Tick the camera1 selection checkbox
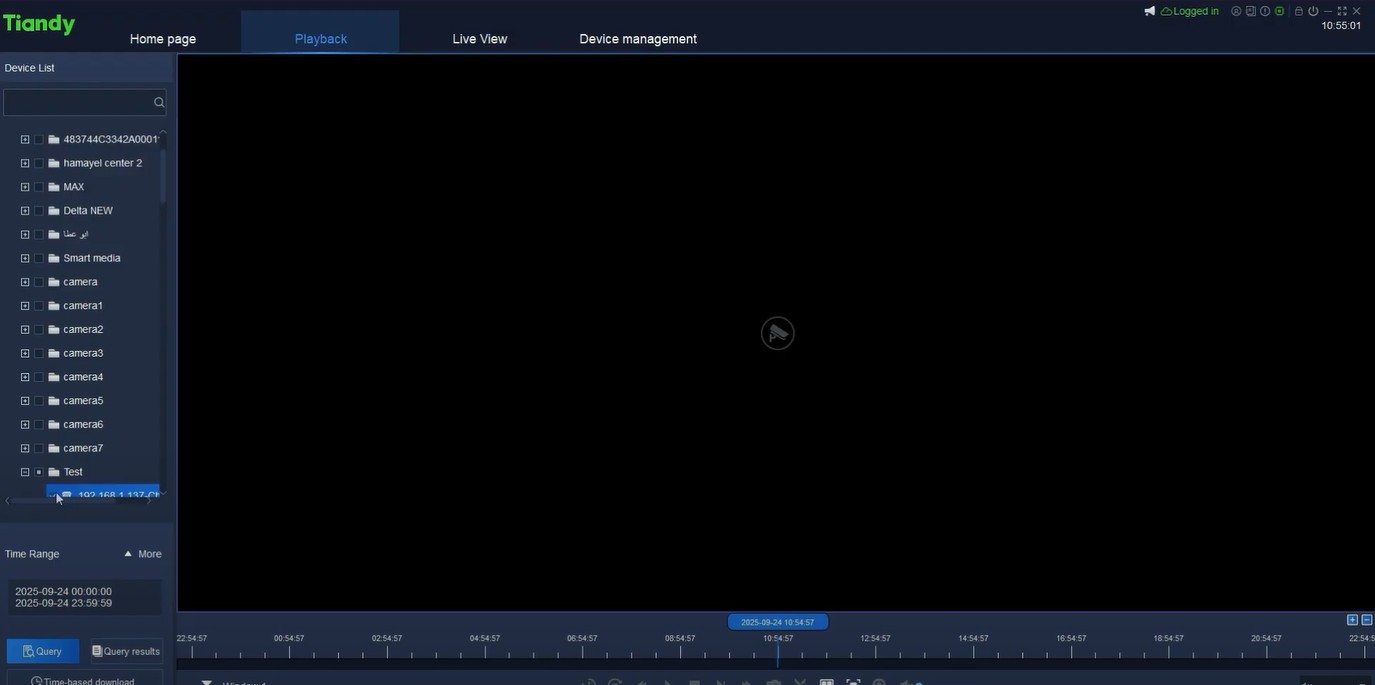This screenshot has width=1375, height=685. click(x=37, y=304)
